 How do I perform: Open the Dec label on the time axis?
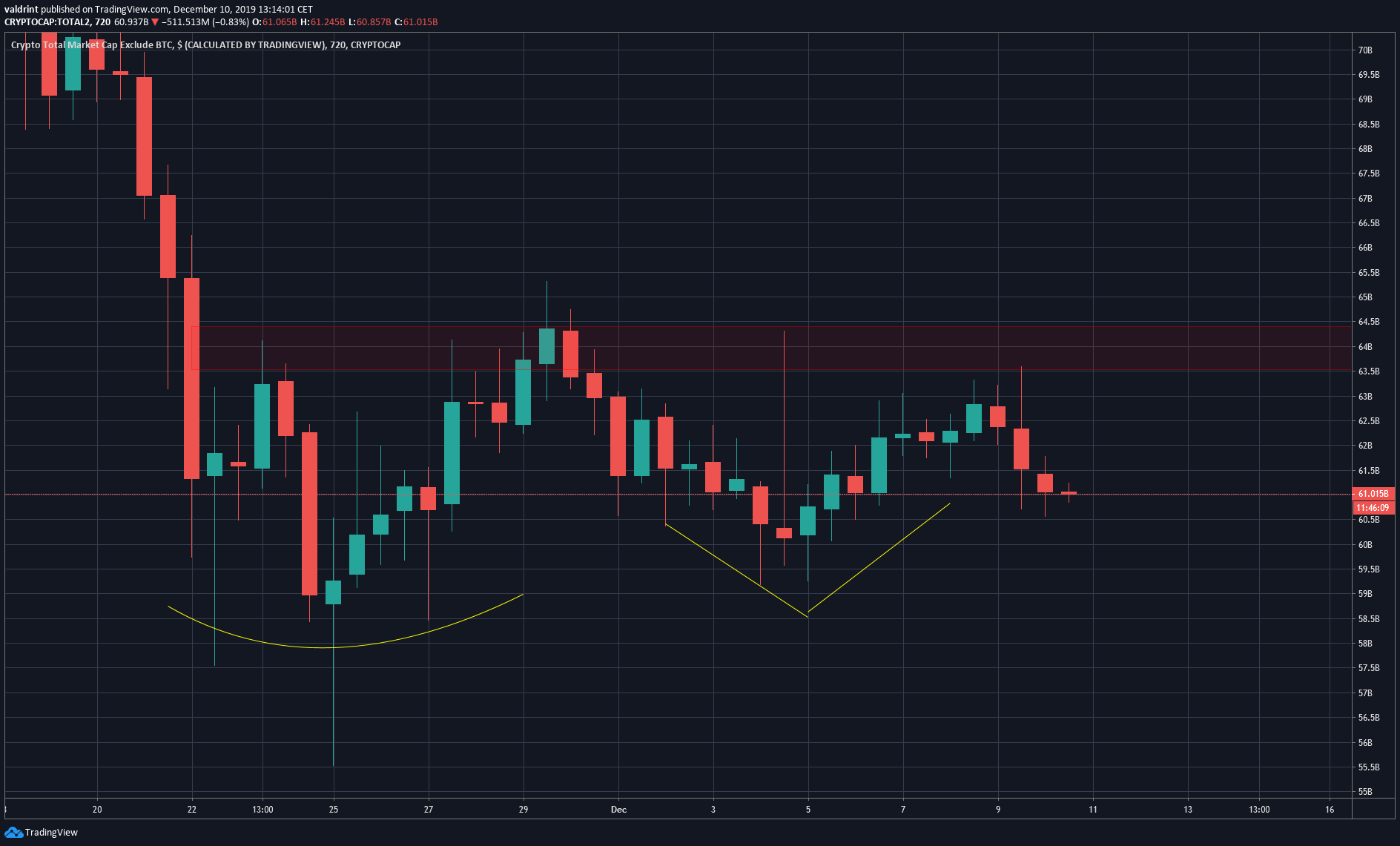tap(618, 810)
